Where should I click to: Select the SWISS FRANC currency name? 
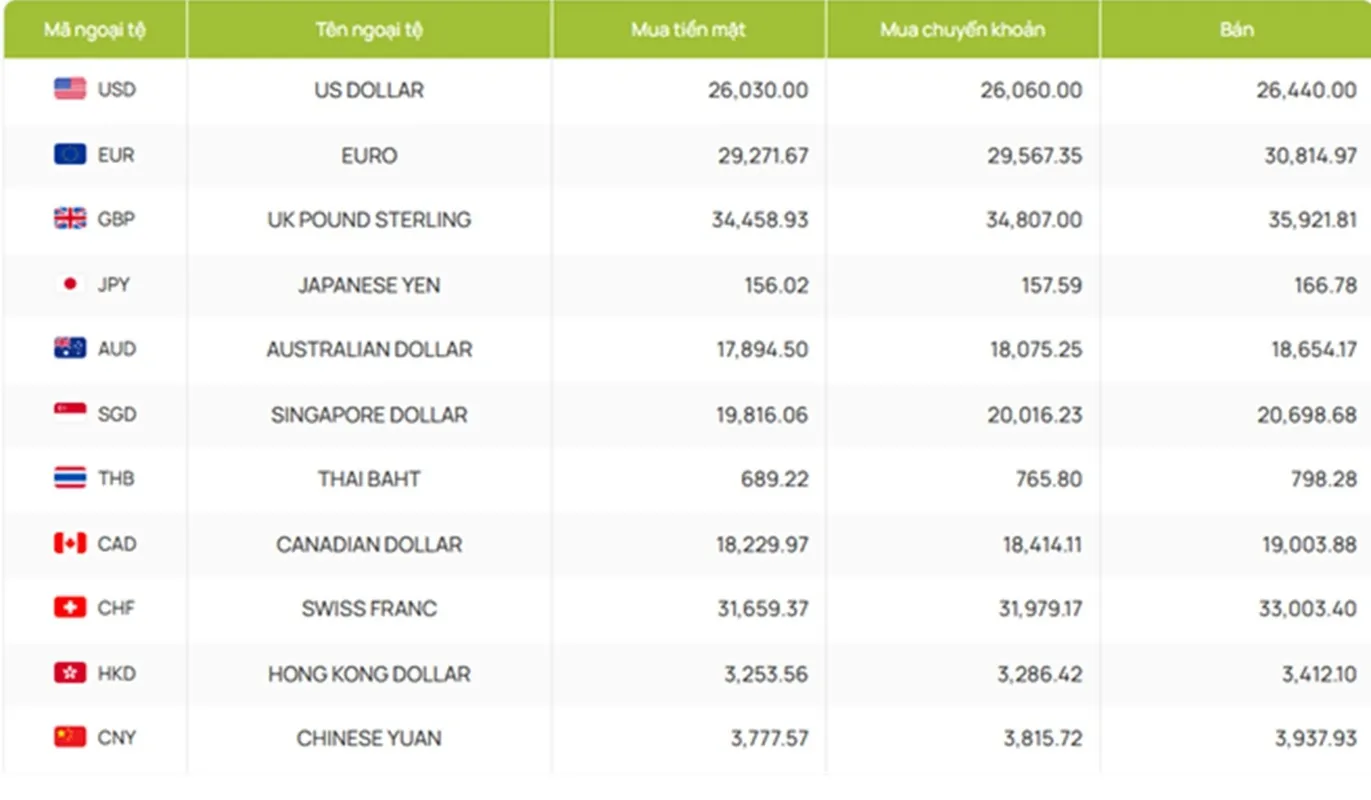(369, 608)
